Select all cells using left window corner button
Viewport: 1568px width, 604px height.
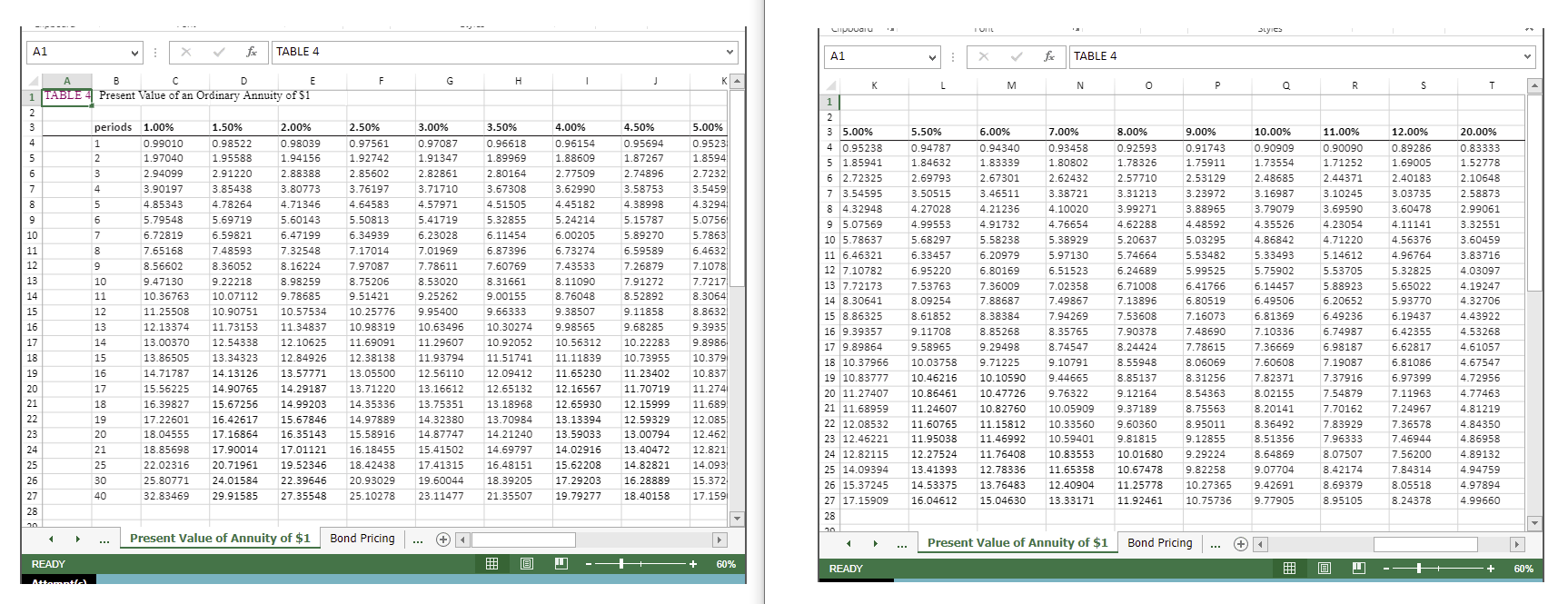point(32,81)
